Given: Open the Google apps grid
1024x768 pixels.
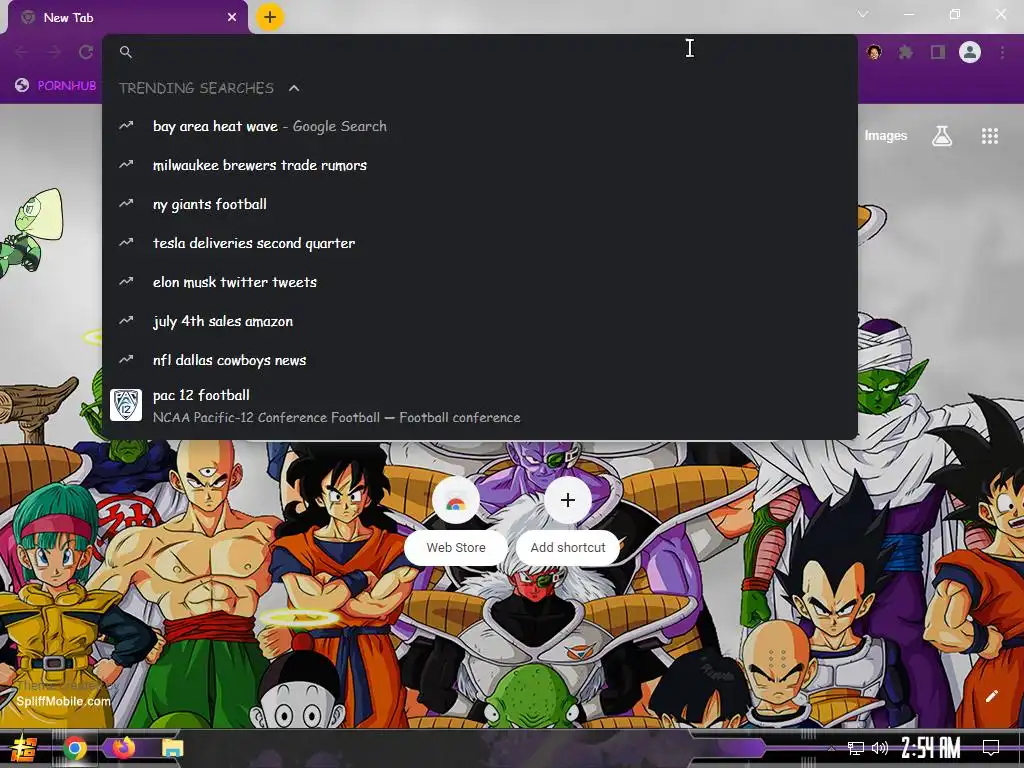Looking at the screenshot, I should (990, 136).
